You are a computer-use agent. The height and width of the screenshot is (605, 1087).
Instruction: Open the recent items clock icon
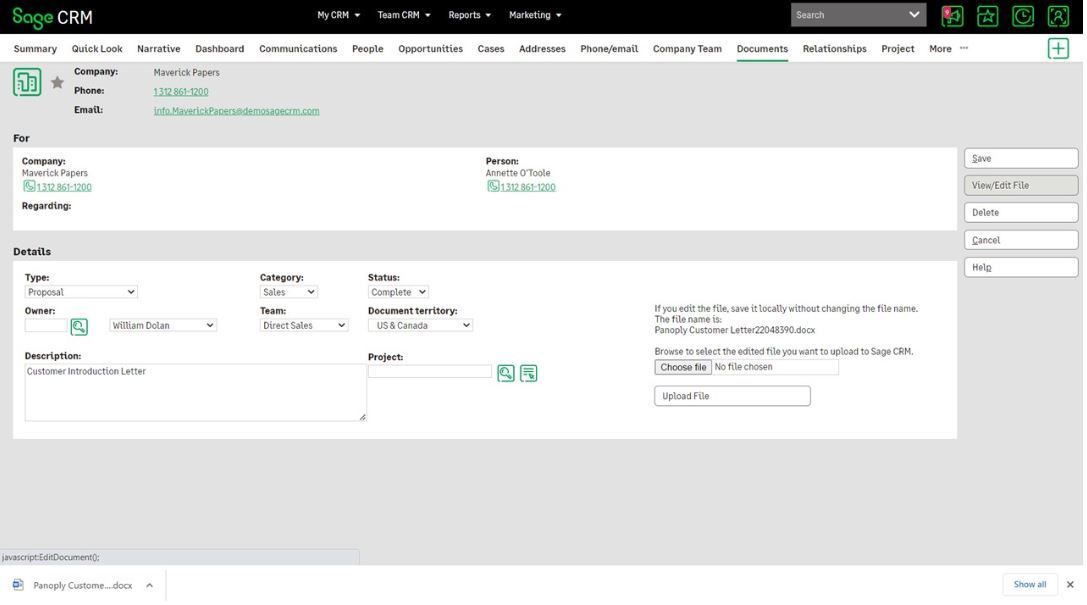tap(1023, 16)
